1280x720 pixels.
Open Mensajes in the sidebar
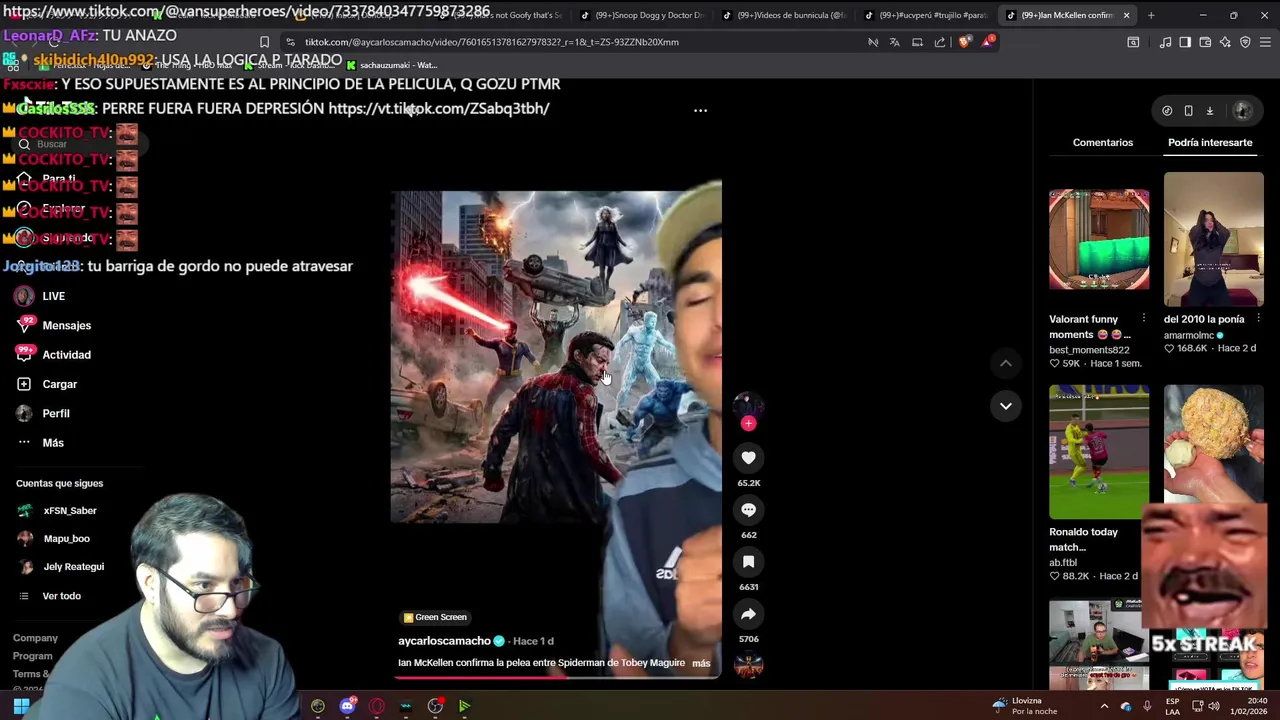[54, 325]
